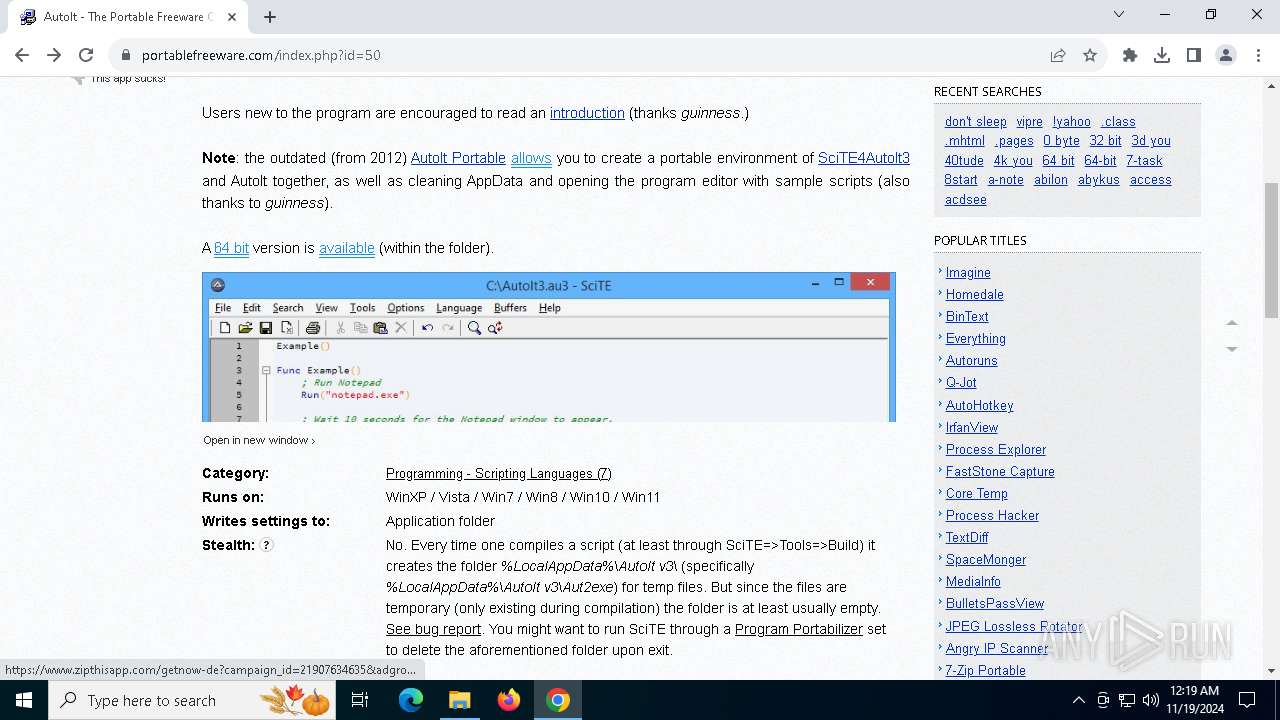Open popular title Process Hacker
This screenshot has width=1280, height=720.
pyautogui.click(x=992, y=516)
